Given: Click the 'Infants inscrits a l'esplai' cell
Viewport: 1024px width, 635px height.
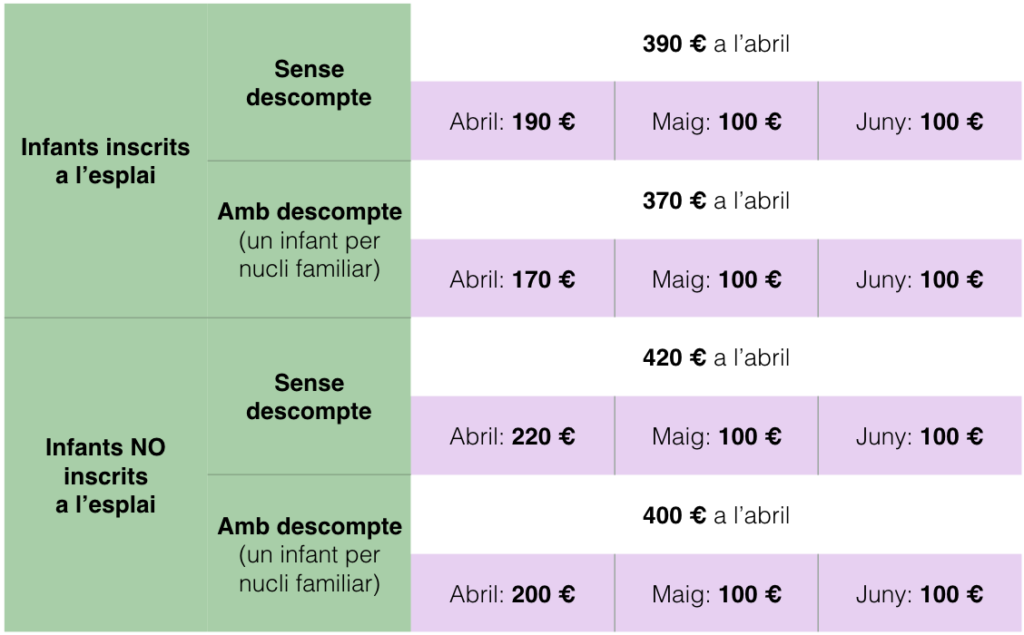Looking at the screenshot, I should point(106,161).
